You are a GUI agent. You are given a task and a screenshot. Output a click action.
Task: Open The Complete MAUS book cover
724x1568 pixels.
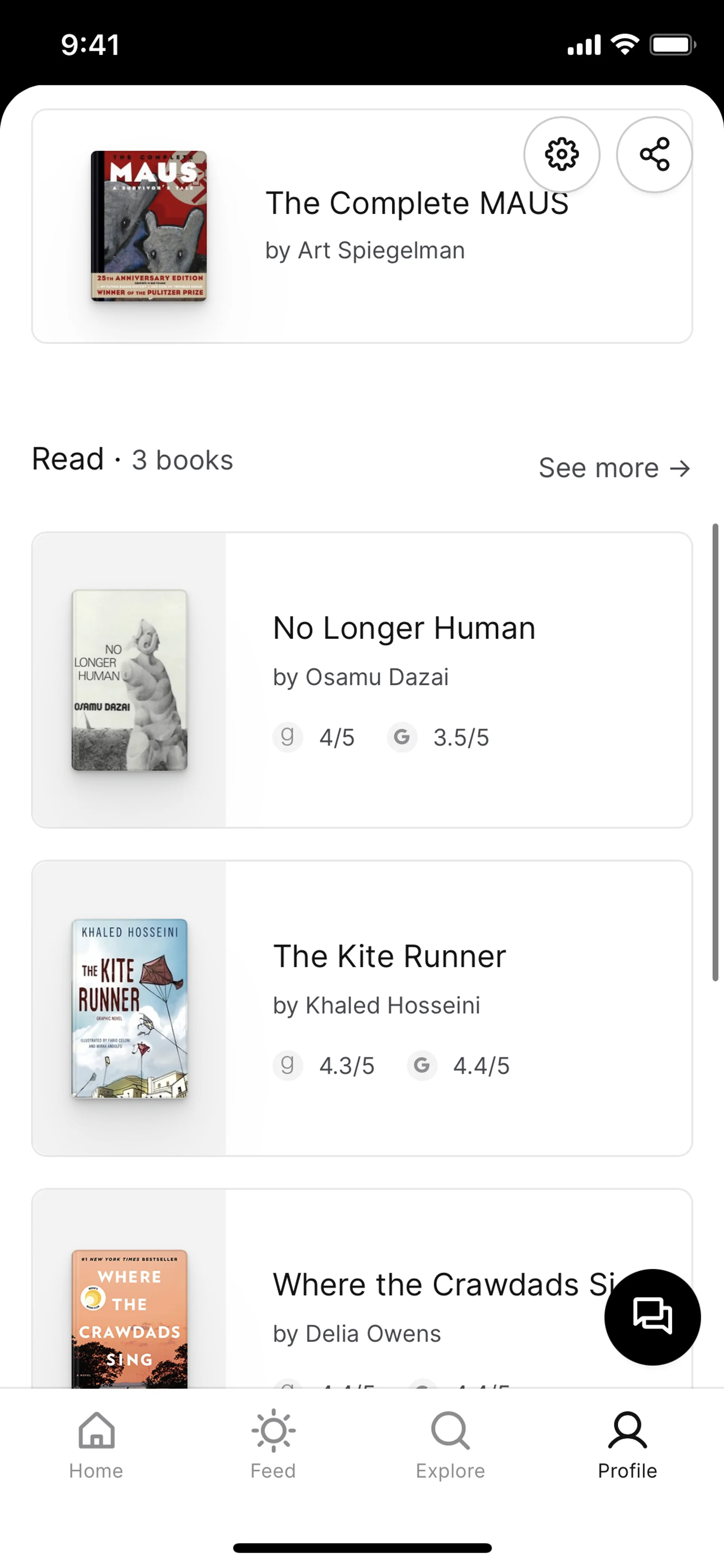pyautogui.click(x=149, y=226)
